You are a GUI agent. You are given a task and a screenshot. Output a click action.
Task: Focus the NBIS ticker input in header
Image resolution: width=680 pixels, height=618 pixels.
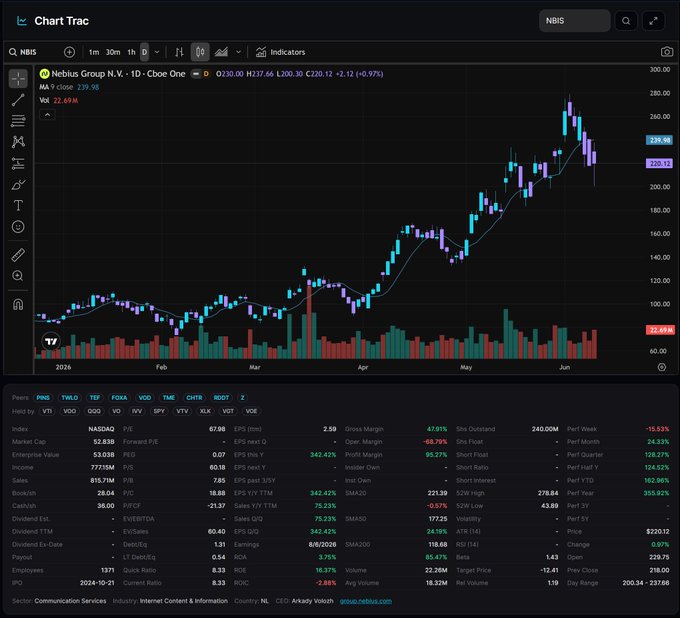575,21
